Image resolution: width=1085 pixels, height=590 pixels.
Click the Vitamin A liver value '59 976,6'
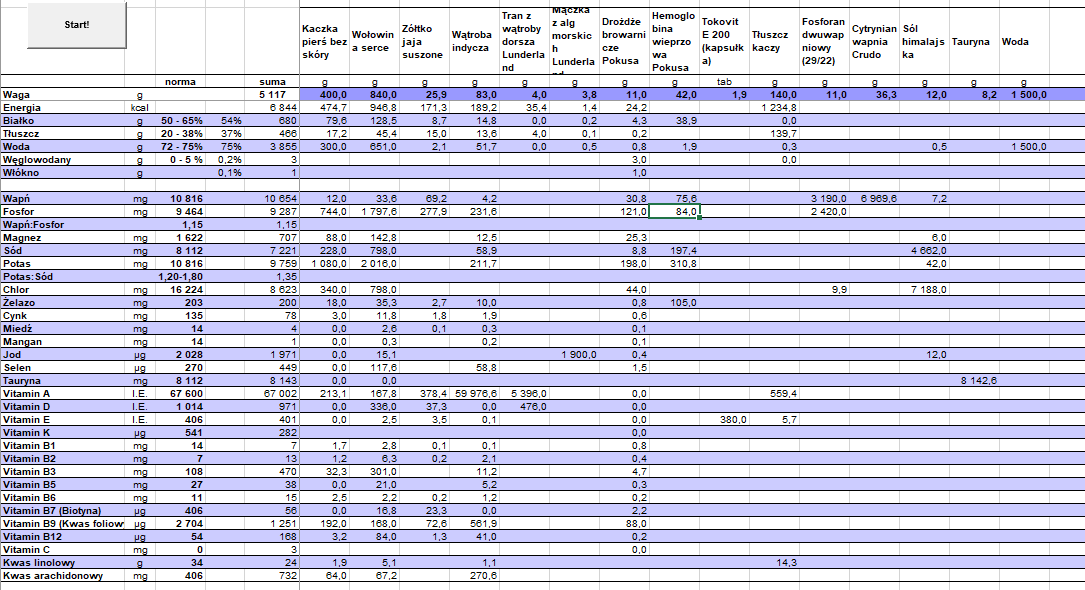click(474, 394)
